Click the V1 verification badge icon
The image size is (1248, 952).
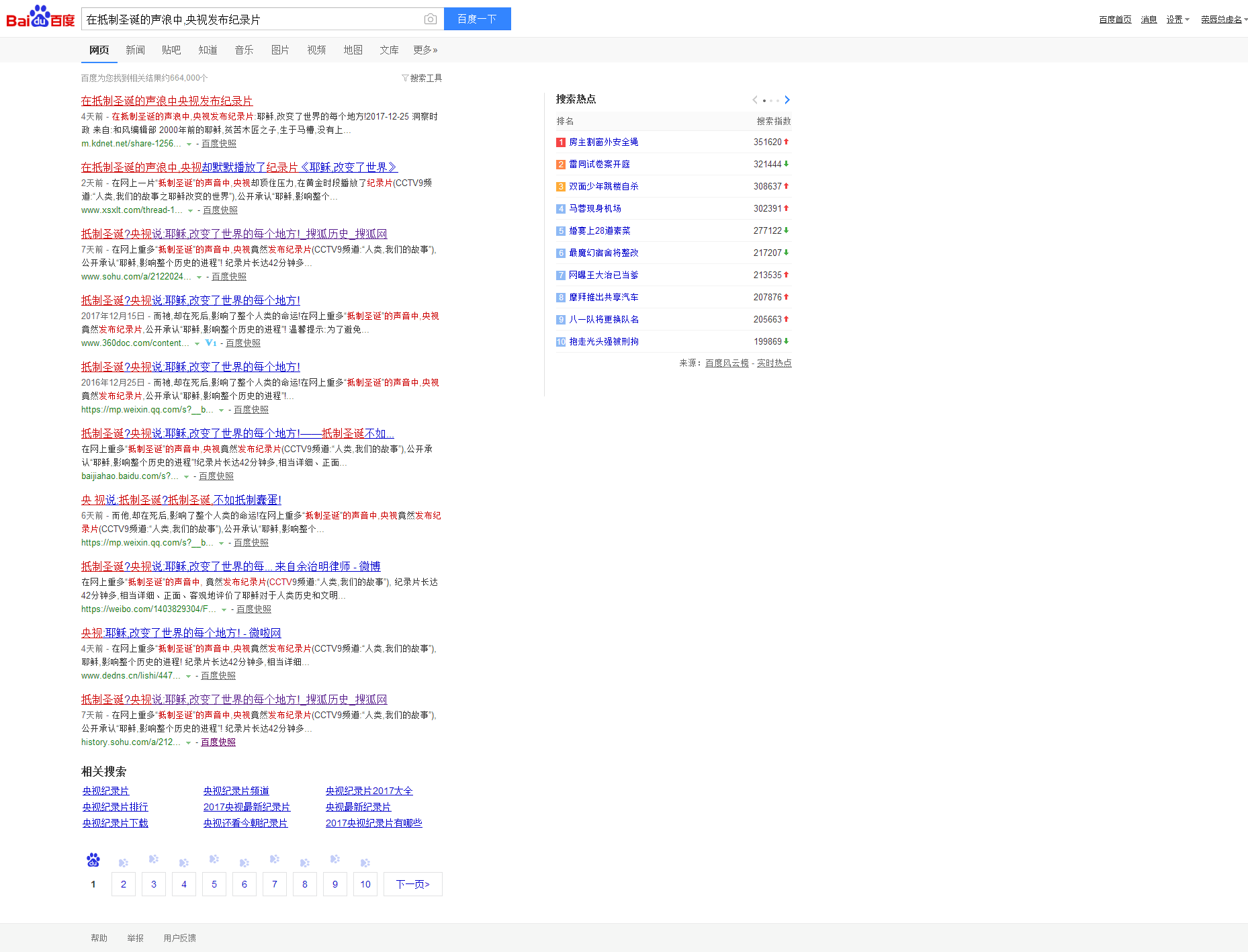point(211,343)
